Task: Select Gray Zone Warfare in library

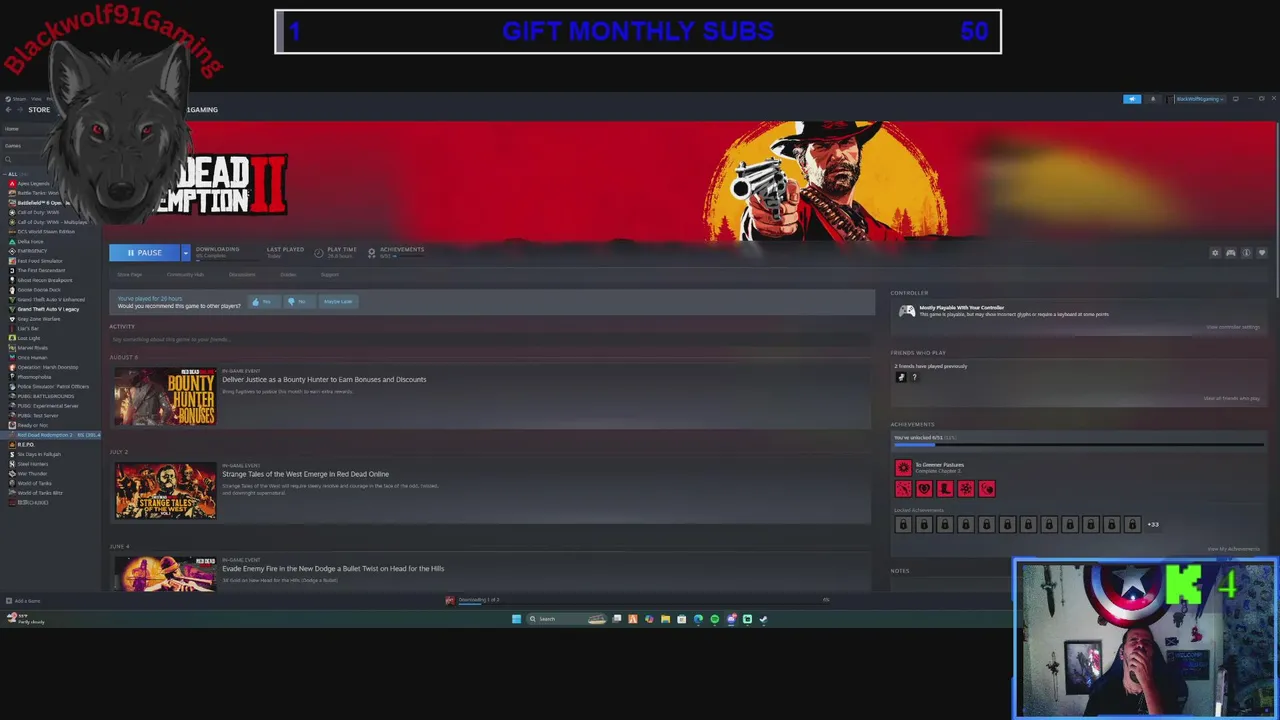Action: coord(39,319)
